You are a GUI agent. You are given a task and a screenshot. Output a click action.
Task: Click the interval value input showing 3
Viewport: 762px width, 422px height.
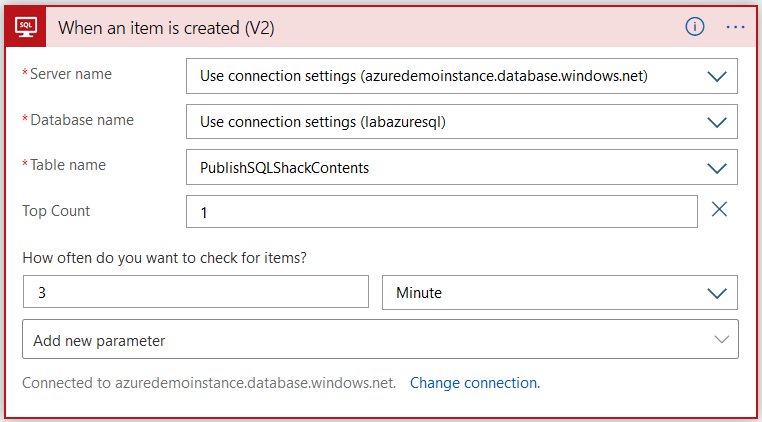(195, 293)
